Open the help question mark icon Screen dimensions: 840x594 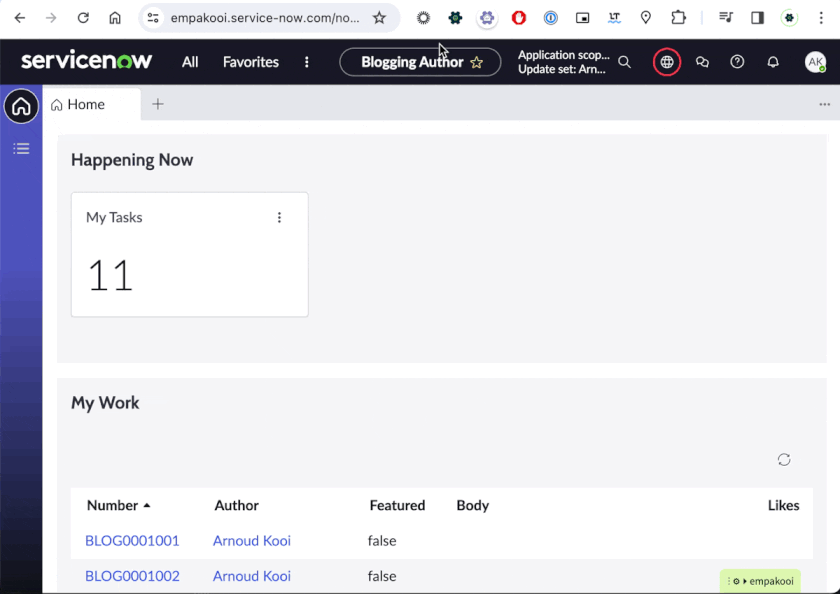click(x=737, y=62)
